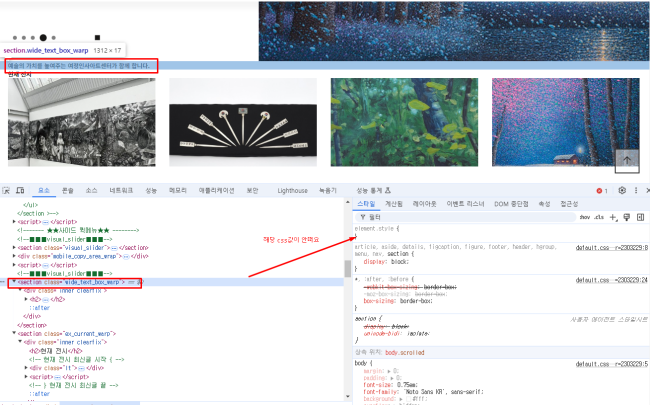Open the 계산됨 (Computed) pane tab
The image size is (650, 405).
(394, 204)
